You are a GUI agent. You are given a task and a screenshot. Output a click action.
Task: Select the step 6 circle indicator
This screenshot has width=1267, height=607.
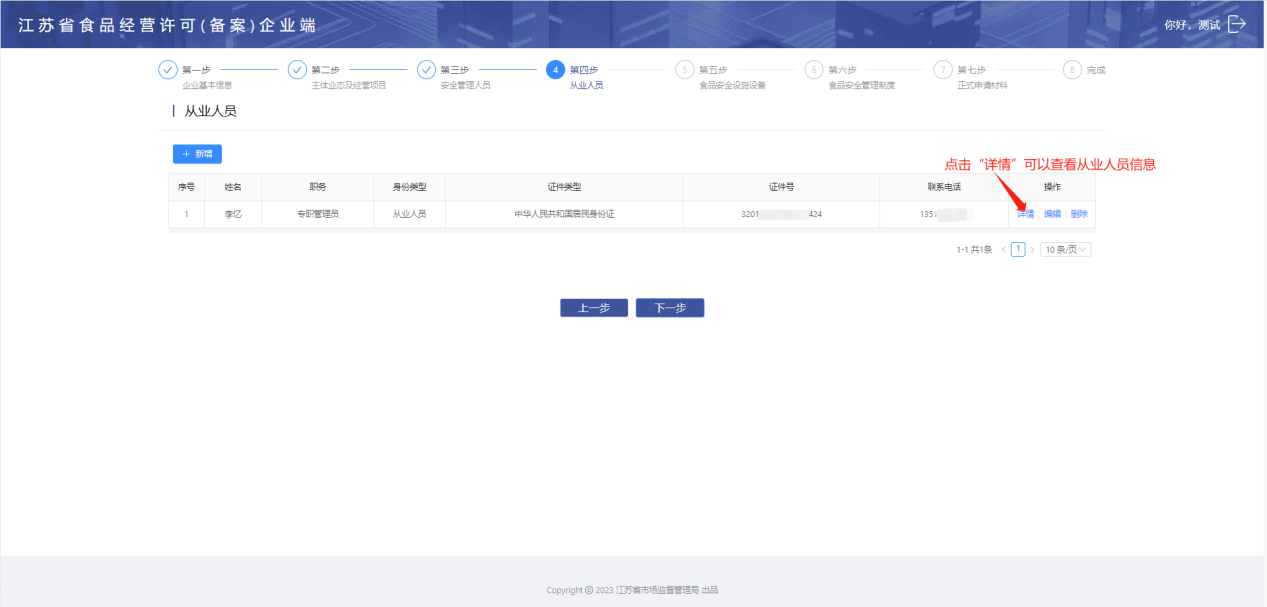[x=813, y=70]
